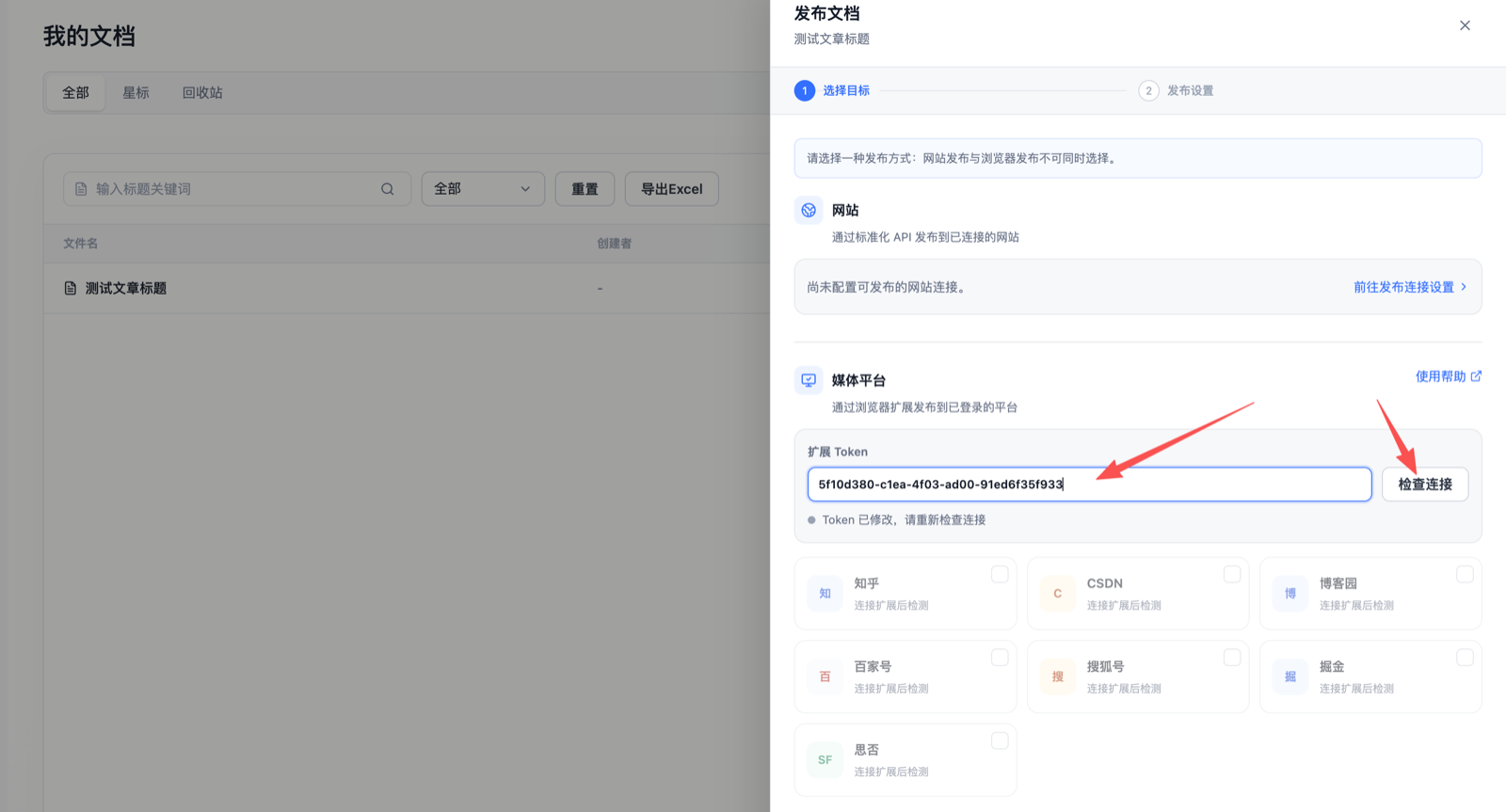This screenshot has width=1506, height=812.
Task: Click the 文件名 column header
Action: point(81,243)
